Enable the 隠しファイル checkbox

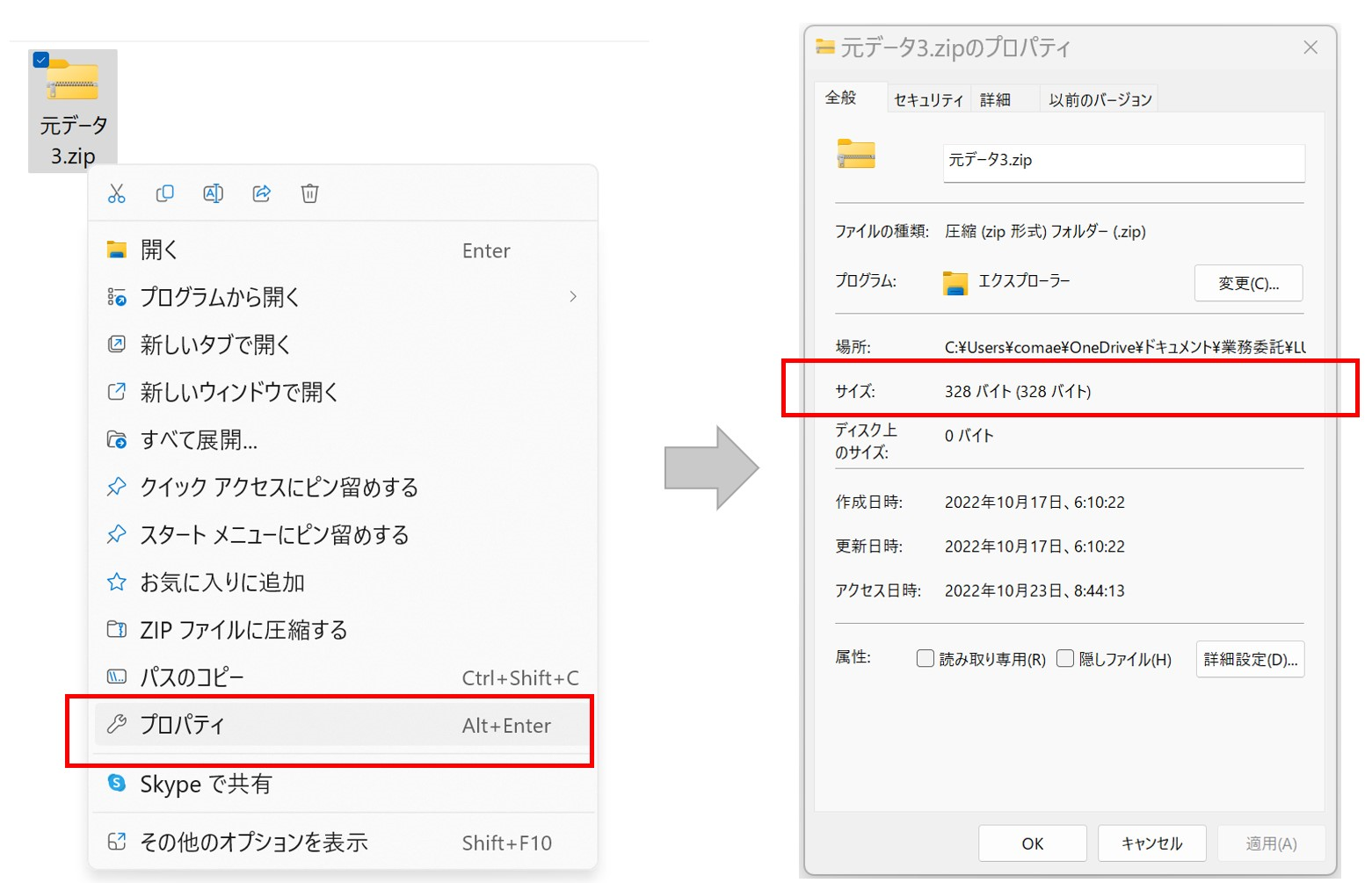tap(1064, 658)
